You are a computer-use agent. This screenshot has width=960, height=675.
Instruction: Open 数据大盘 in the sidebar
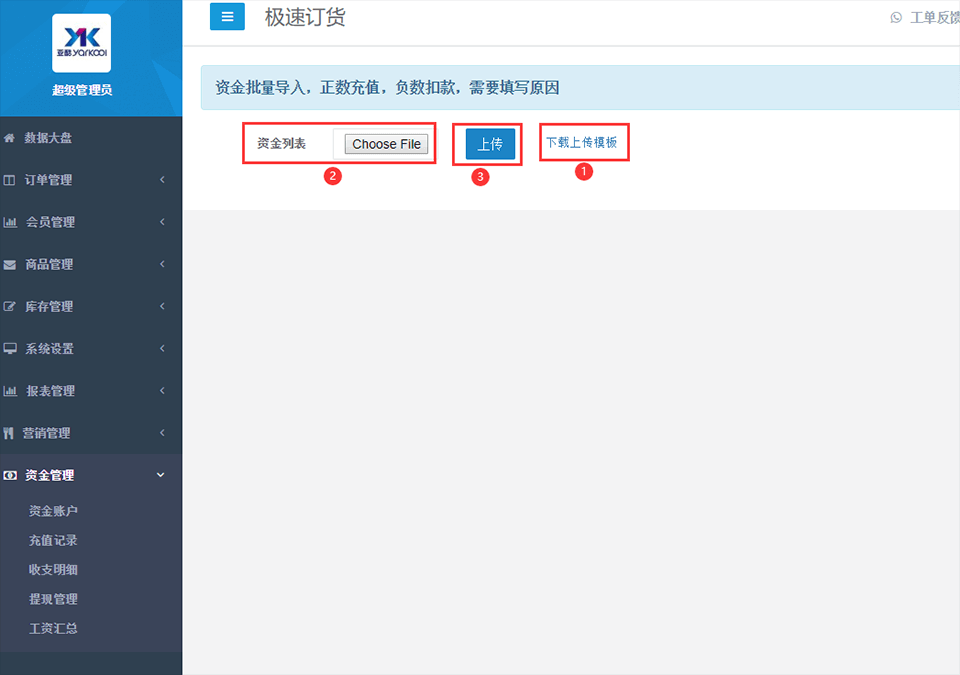point(48,138)
